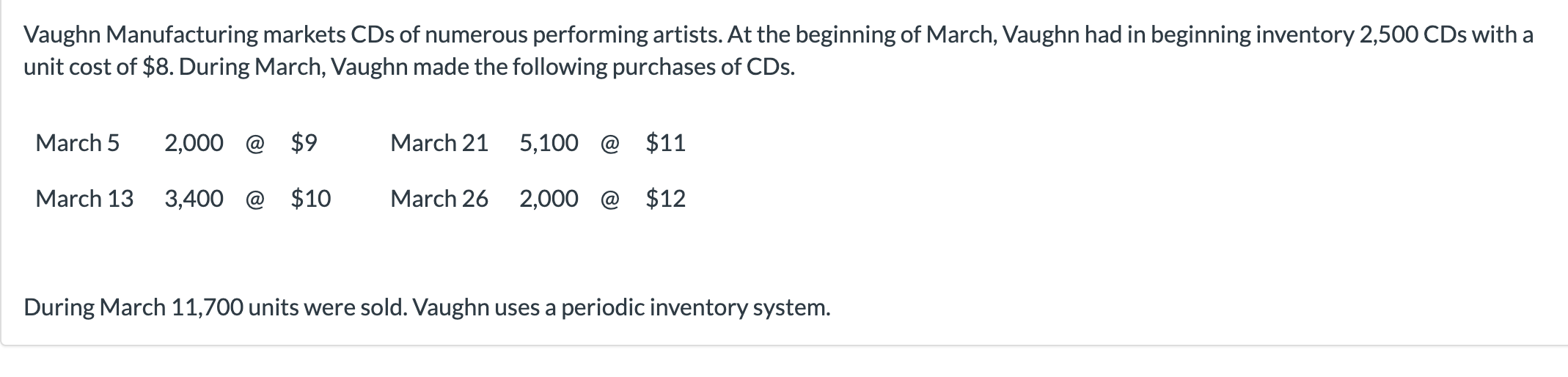Select the "March 26" date label

pyautogui.click(x=439, y=198)
